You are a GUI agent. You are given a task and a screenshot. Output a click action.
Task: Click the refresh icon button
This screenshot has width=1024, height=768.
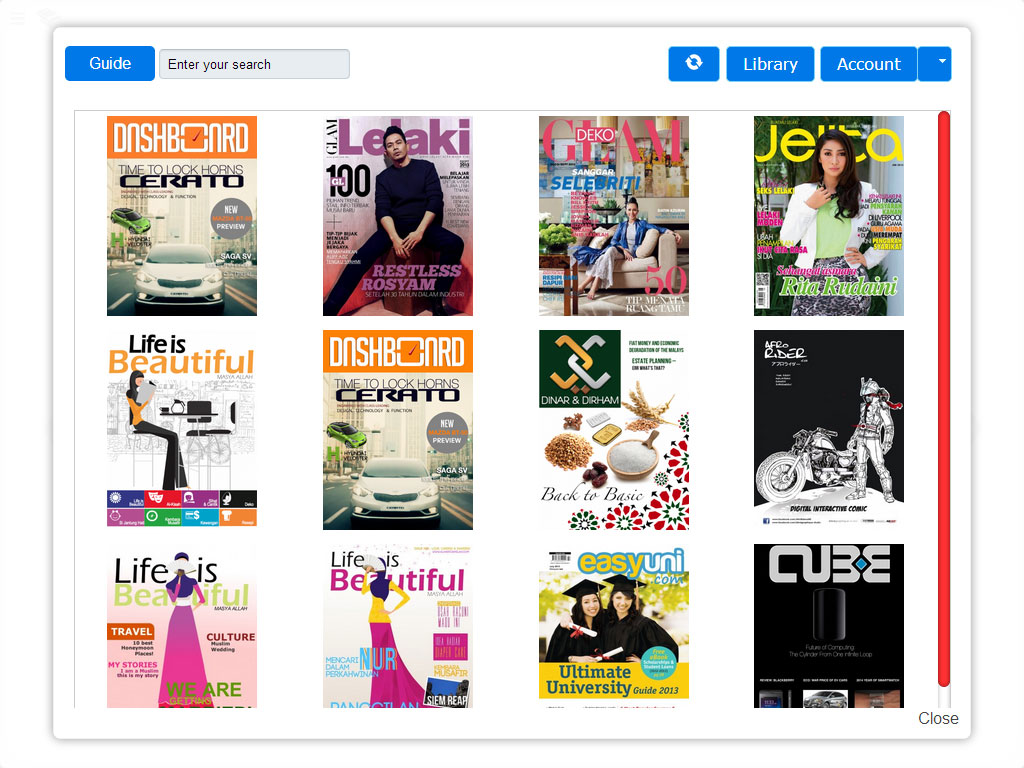coord(693,64)
